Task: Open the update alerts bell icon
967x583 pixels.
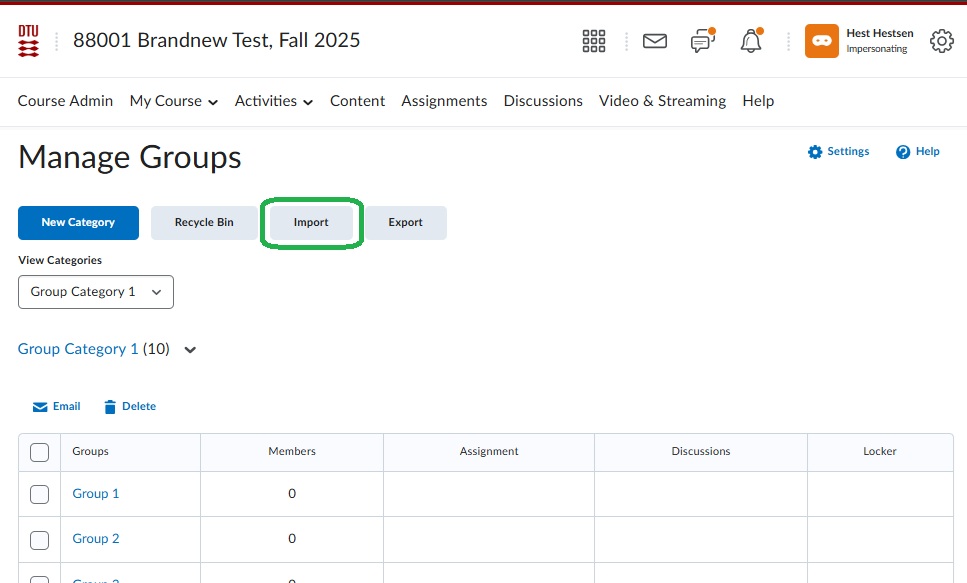Action: click(750, 41)
